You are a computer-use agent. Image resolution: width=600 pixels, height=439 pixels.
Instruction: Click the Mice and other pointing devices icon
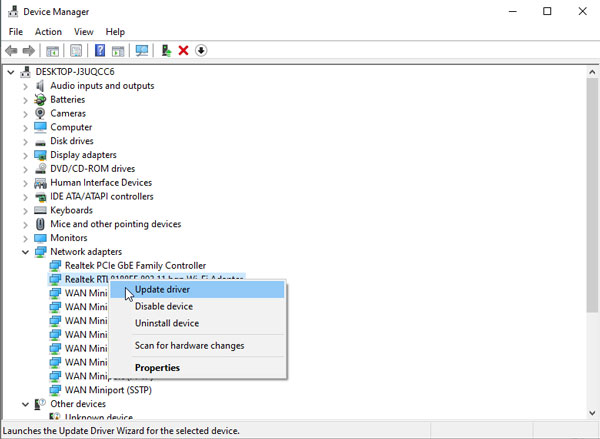point(40,224)
